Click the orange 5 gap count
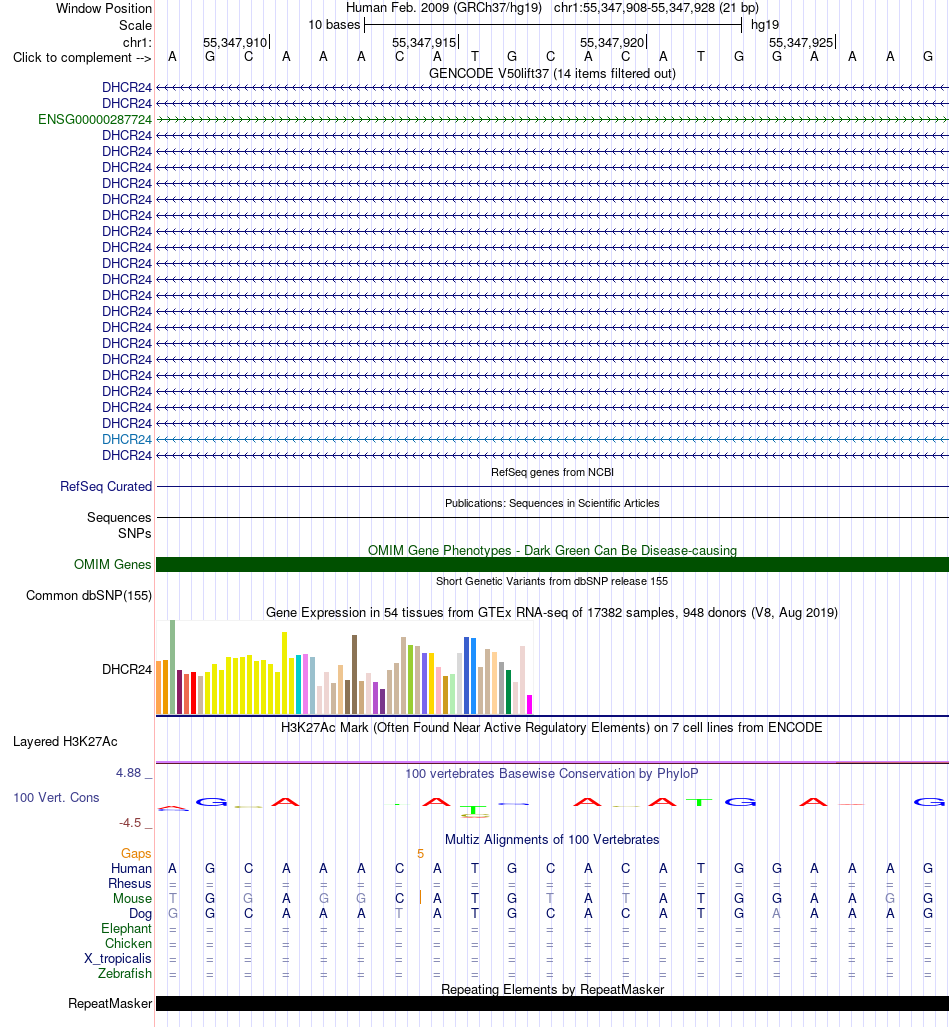Image resolution: width=950 pixels, height=1027 pixels. click(421, 853)
